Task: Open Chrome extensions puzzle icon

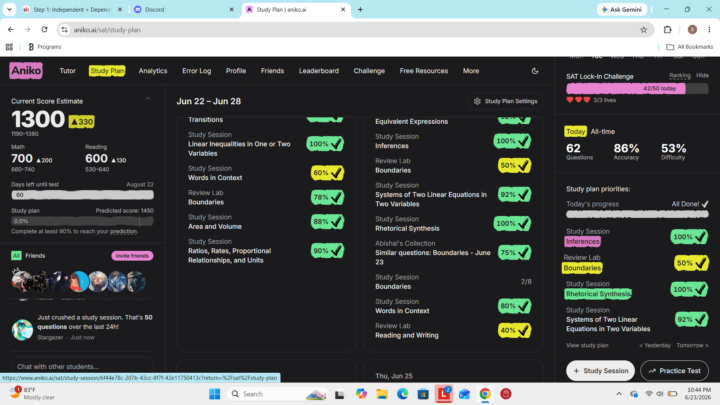Action: tap(668, 30)
